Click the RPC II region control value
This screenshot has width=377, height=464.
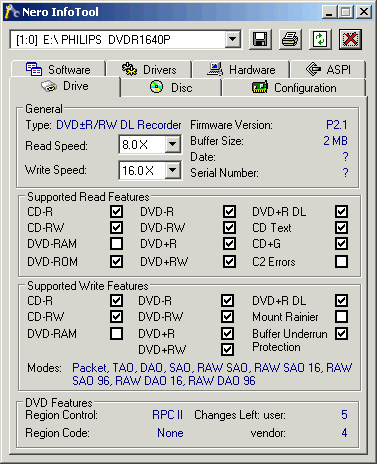tap(168, 415)
